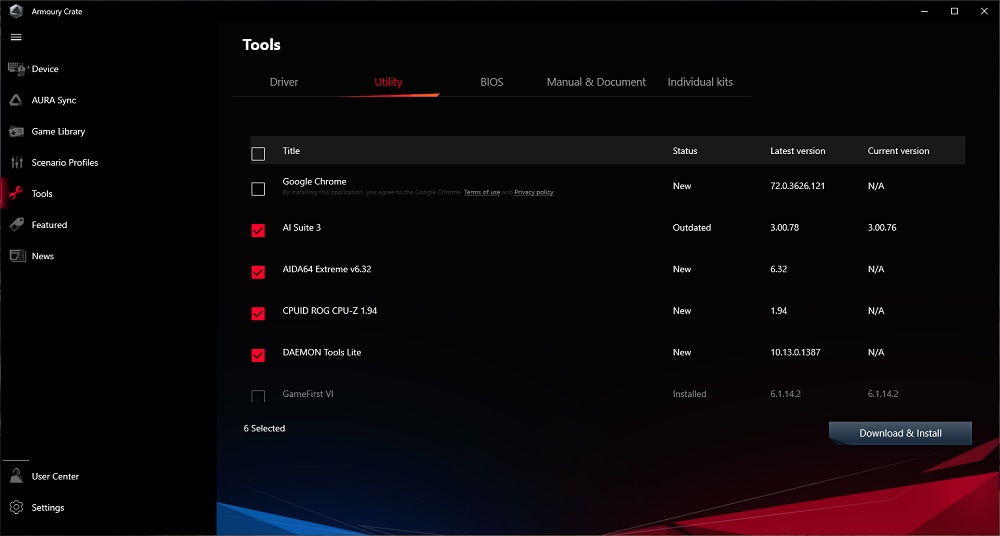Open the hamburger menu icon
This screenshot has height=536, width=1000.
17,37
